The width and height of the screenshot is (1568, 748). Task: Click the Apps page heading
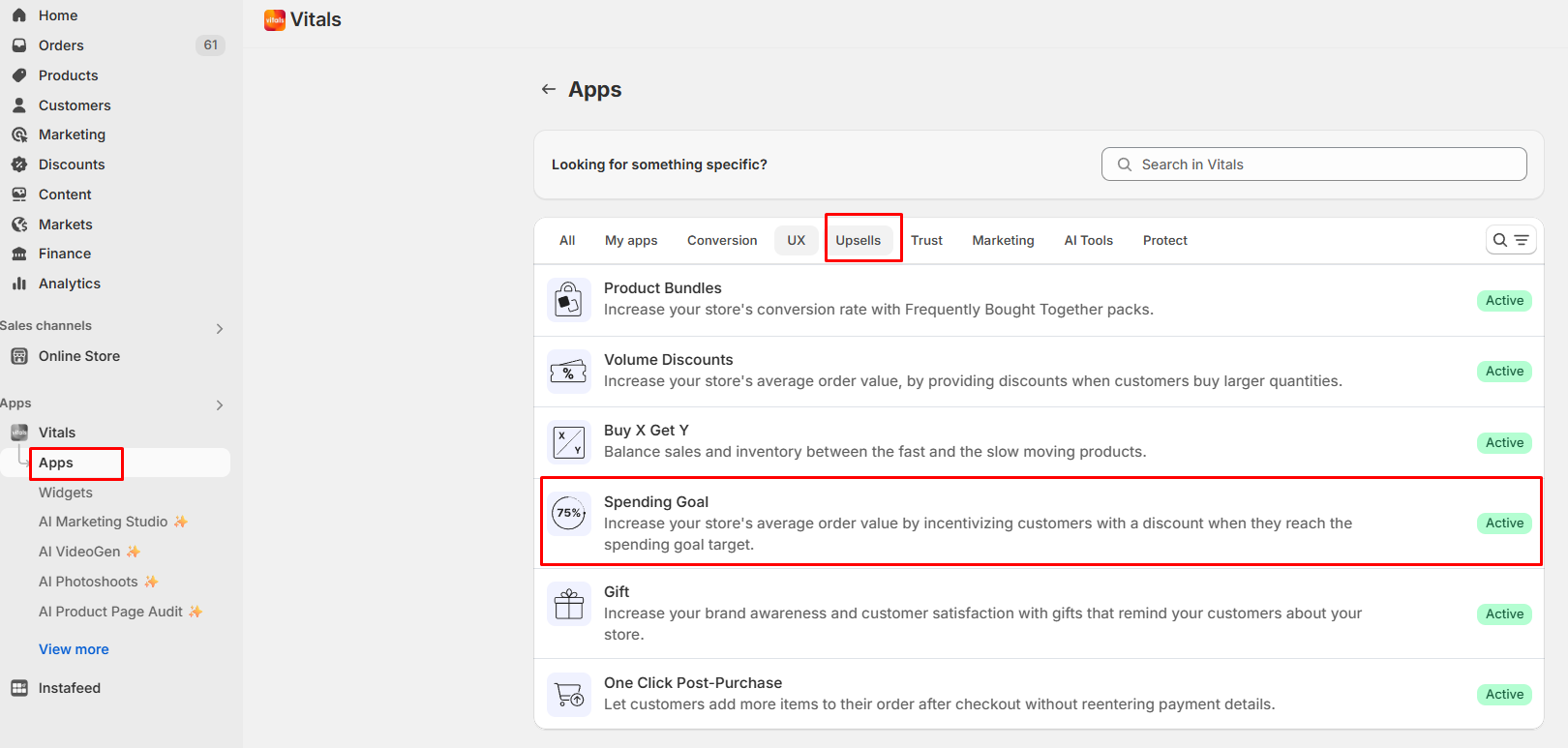[595, 89]
